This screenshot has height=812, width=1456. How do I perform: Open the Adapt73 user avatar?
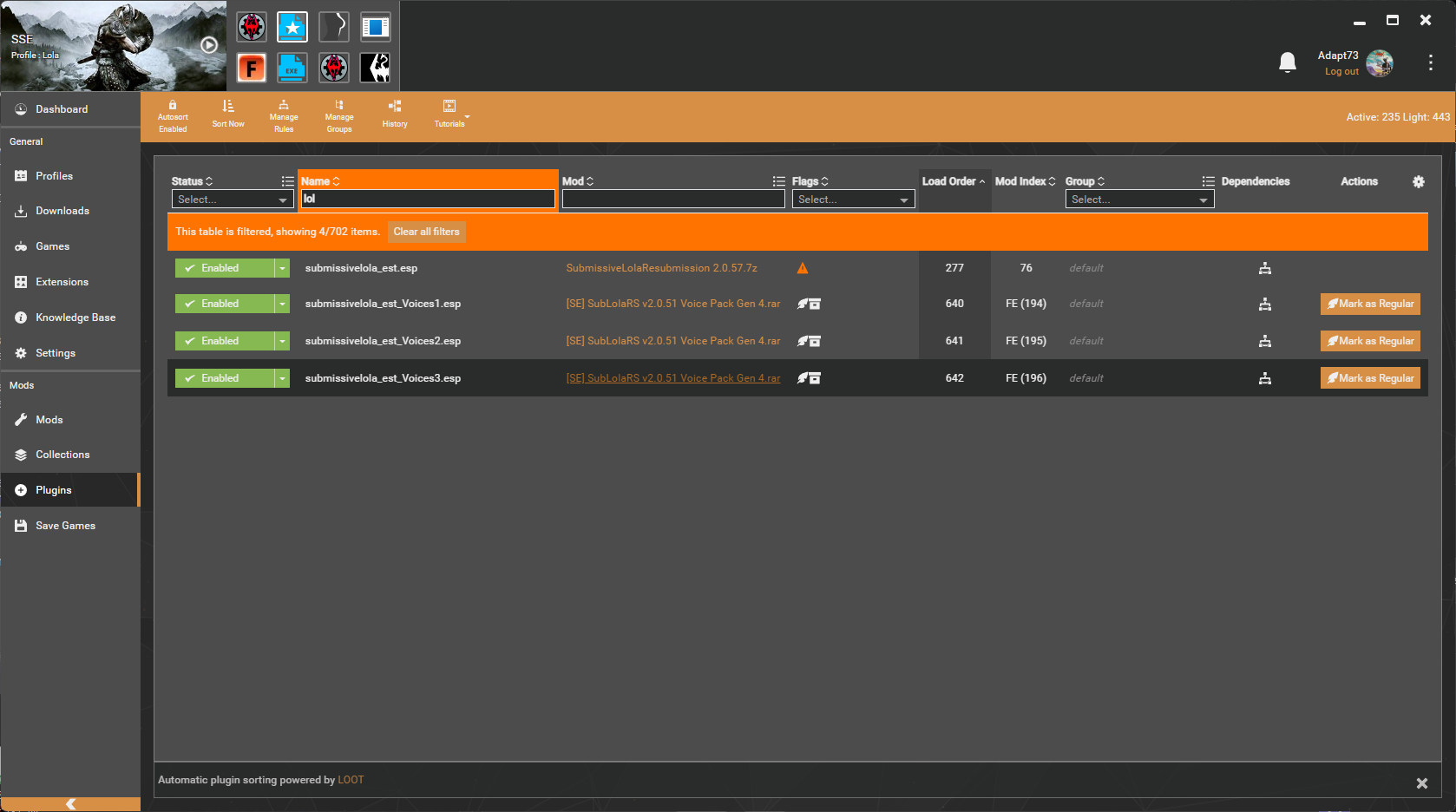1380,63
